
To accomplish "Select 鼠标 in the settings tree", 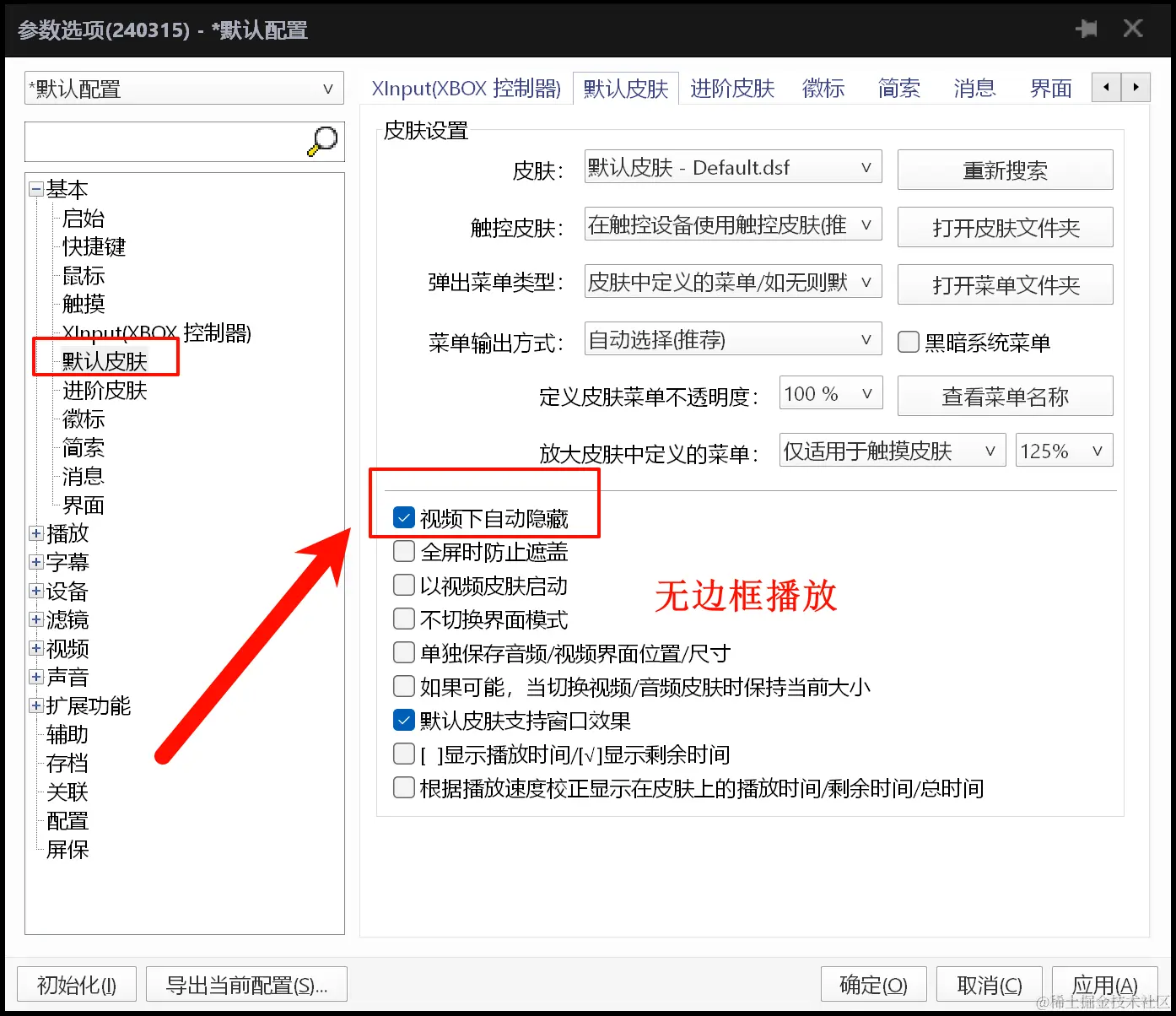I will 82,276.
